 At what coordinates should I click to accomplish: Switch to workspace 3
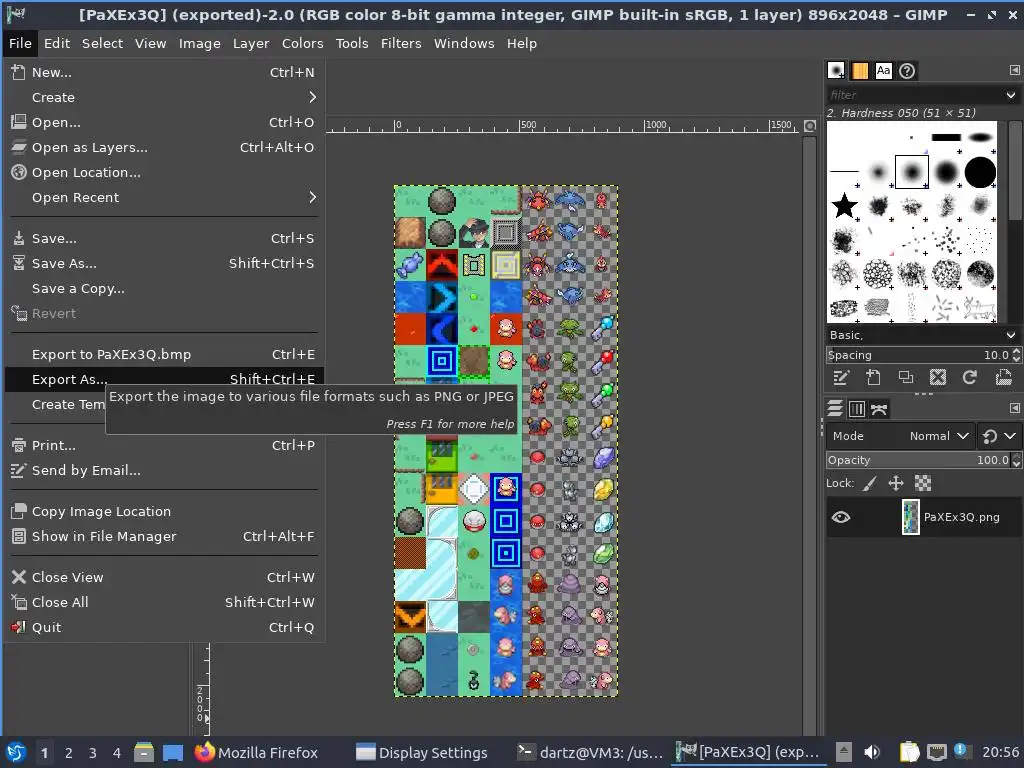(93, 753)
